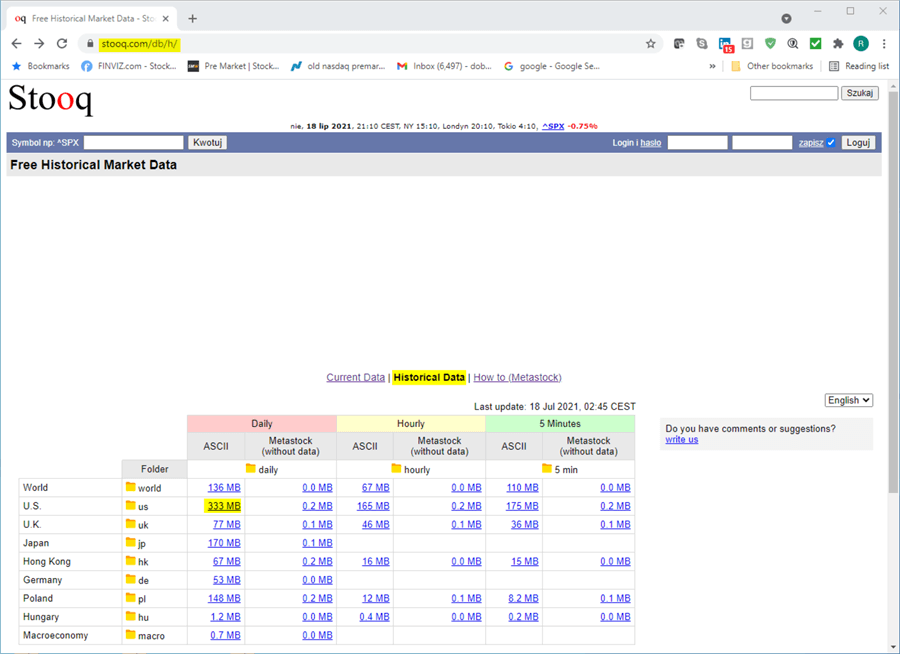Click the green checkmark extension icon
This screenshot has width=900, height=654.
click(x=815, y=44)
